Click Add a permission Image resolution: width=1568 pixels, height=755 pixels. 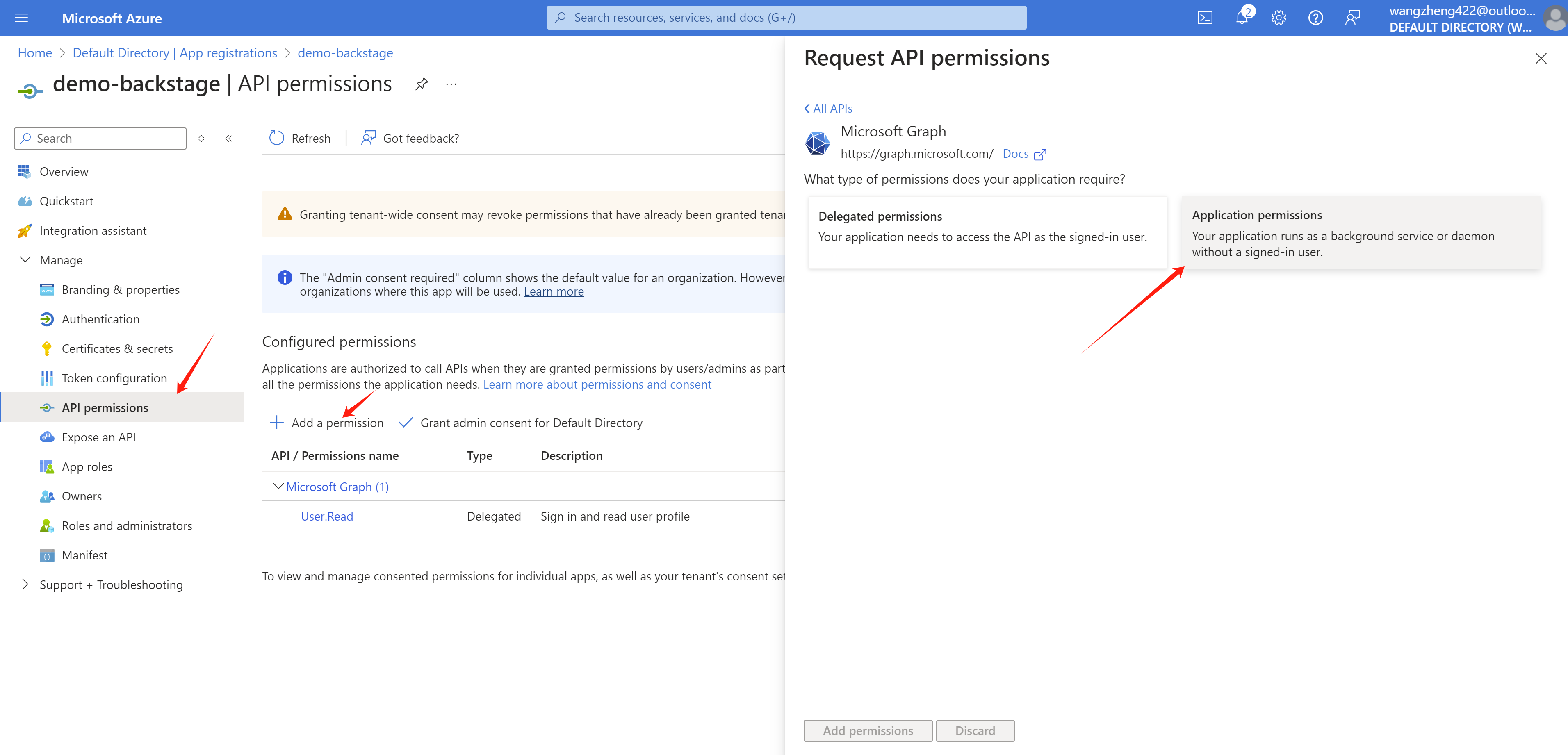point(326,423)
